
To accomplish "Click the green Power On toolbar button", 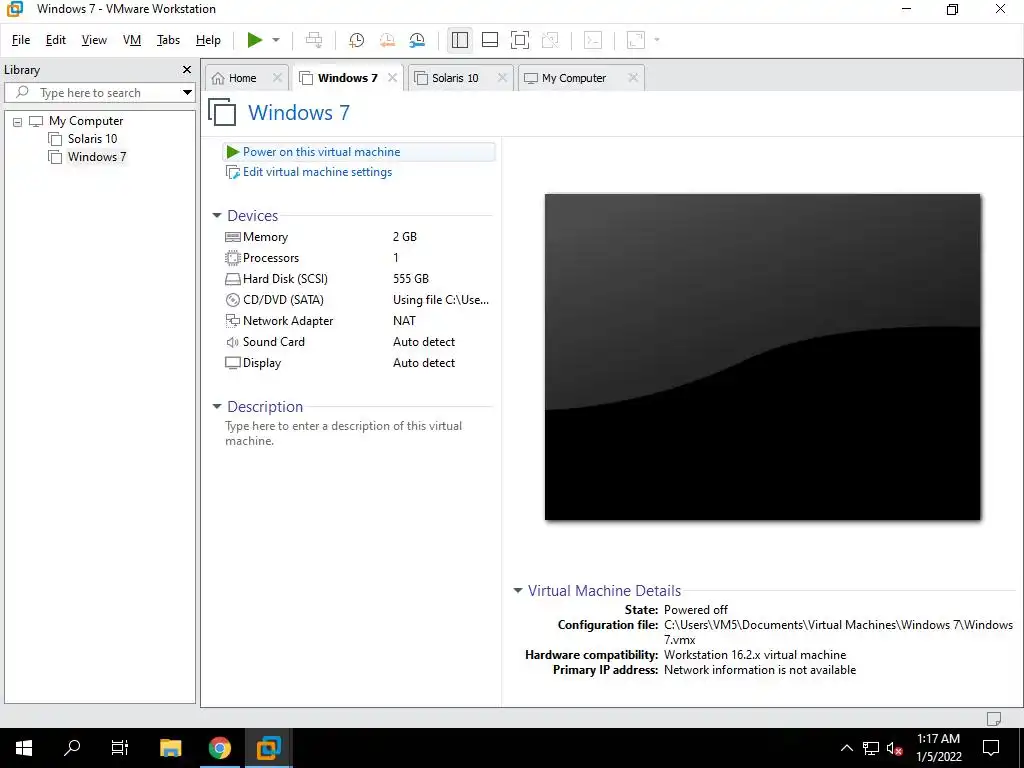I will [255, 40].
